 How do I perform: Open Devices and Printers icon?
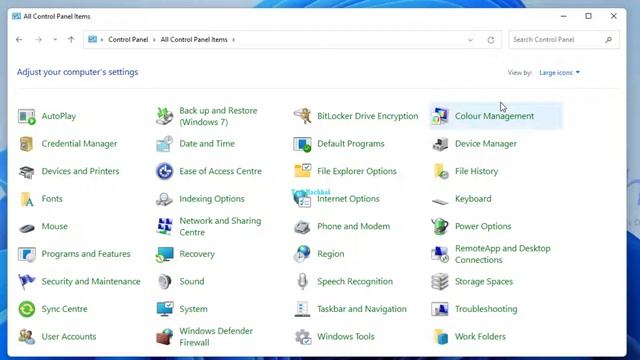pos(27,171)
